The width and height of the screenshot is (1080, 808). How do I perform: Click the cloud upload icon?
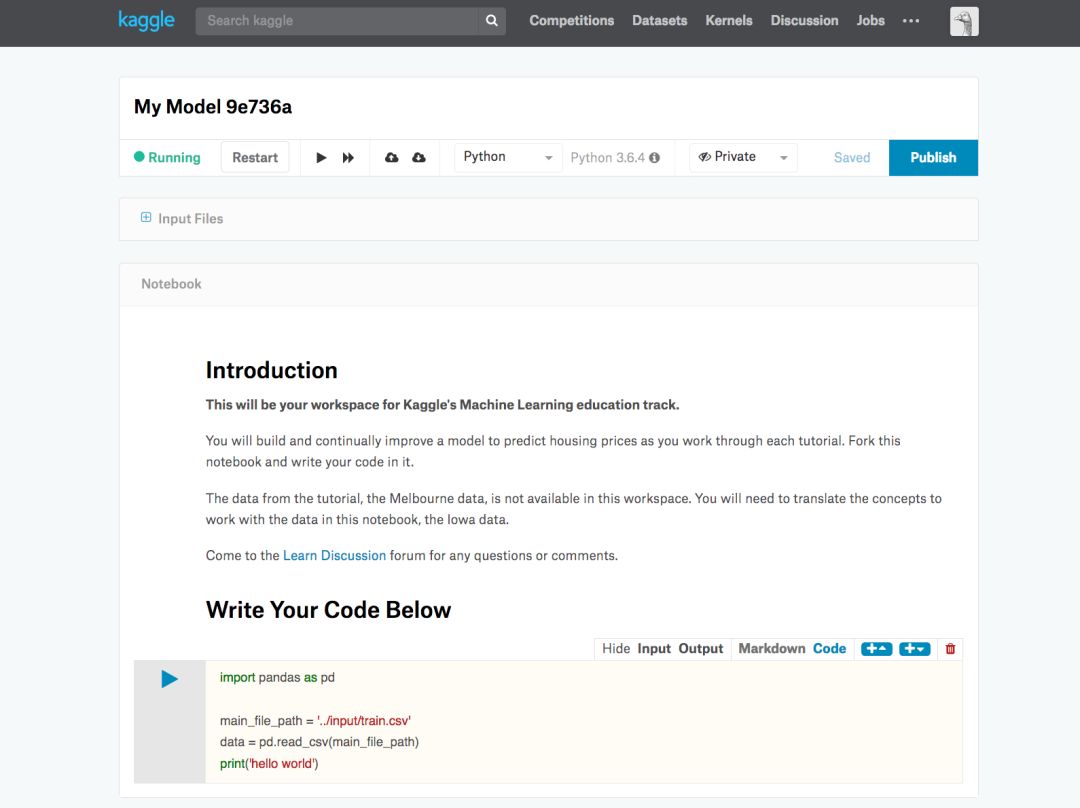(x=392, y=158)
